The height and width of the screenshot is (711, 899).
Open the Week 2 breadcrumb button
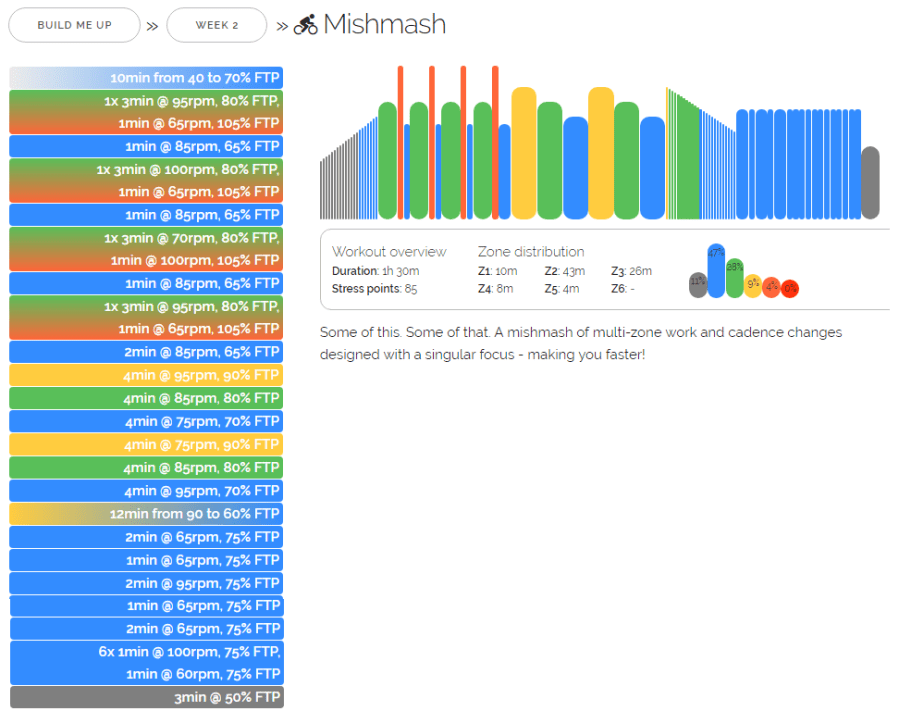click(216, 25)
